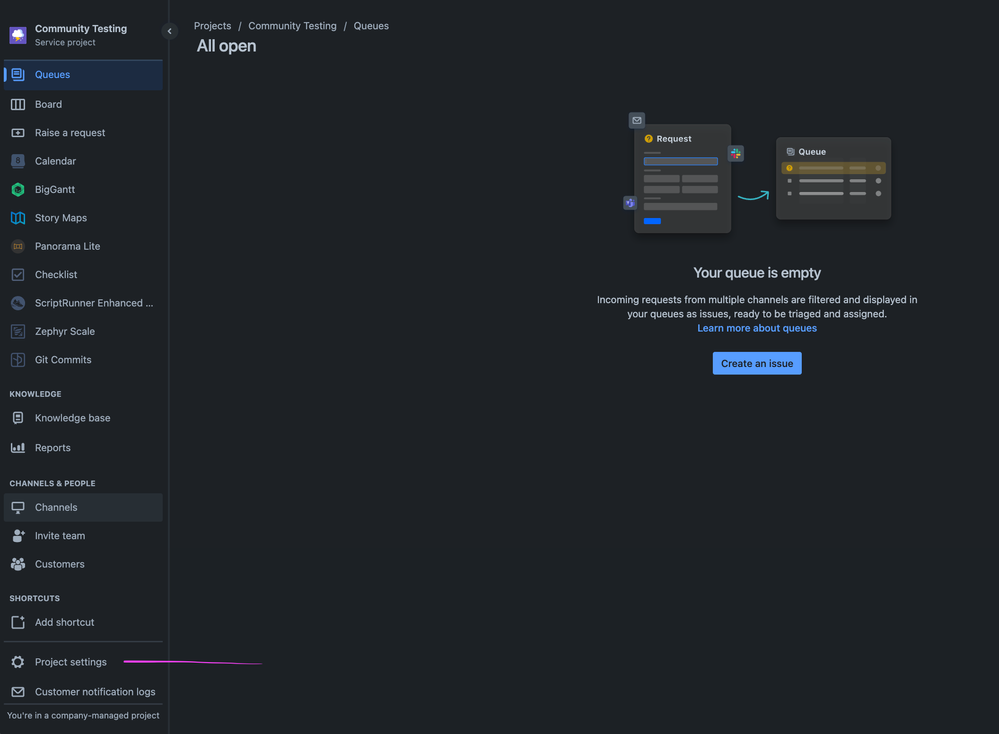Open Customers via the people icon
The height and width of the screenshot is (734, 999).
click(x=17, y=564)
